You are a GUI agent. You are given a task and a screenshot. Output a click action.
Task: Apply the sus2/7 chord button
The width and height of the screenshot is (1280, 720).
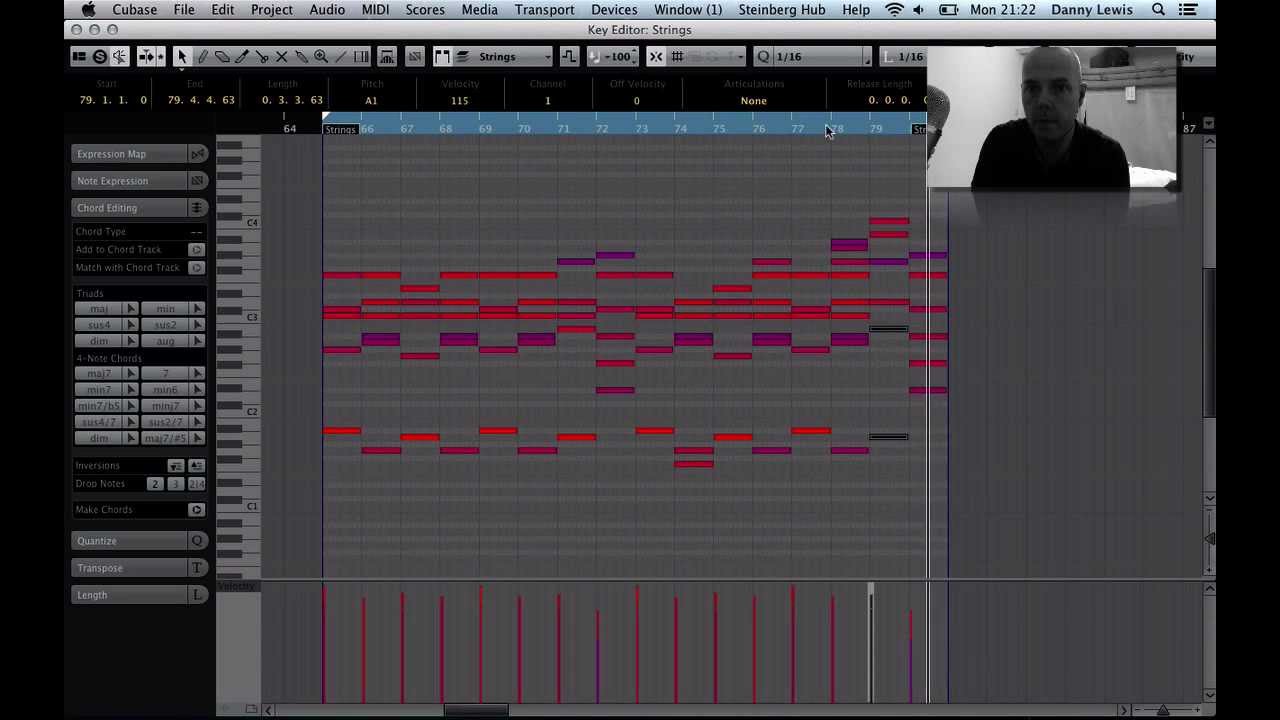[165, 422]
